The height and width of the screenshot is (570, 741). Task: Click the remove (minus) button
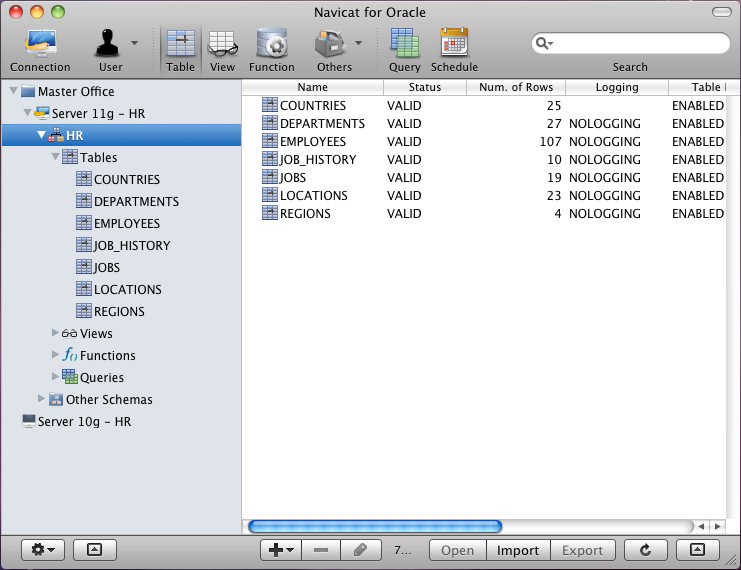(321, 550)
